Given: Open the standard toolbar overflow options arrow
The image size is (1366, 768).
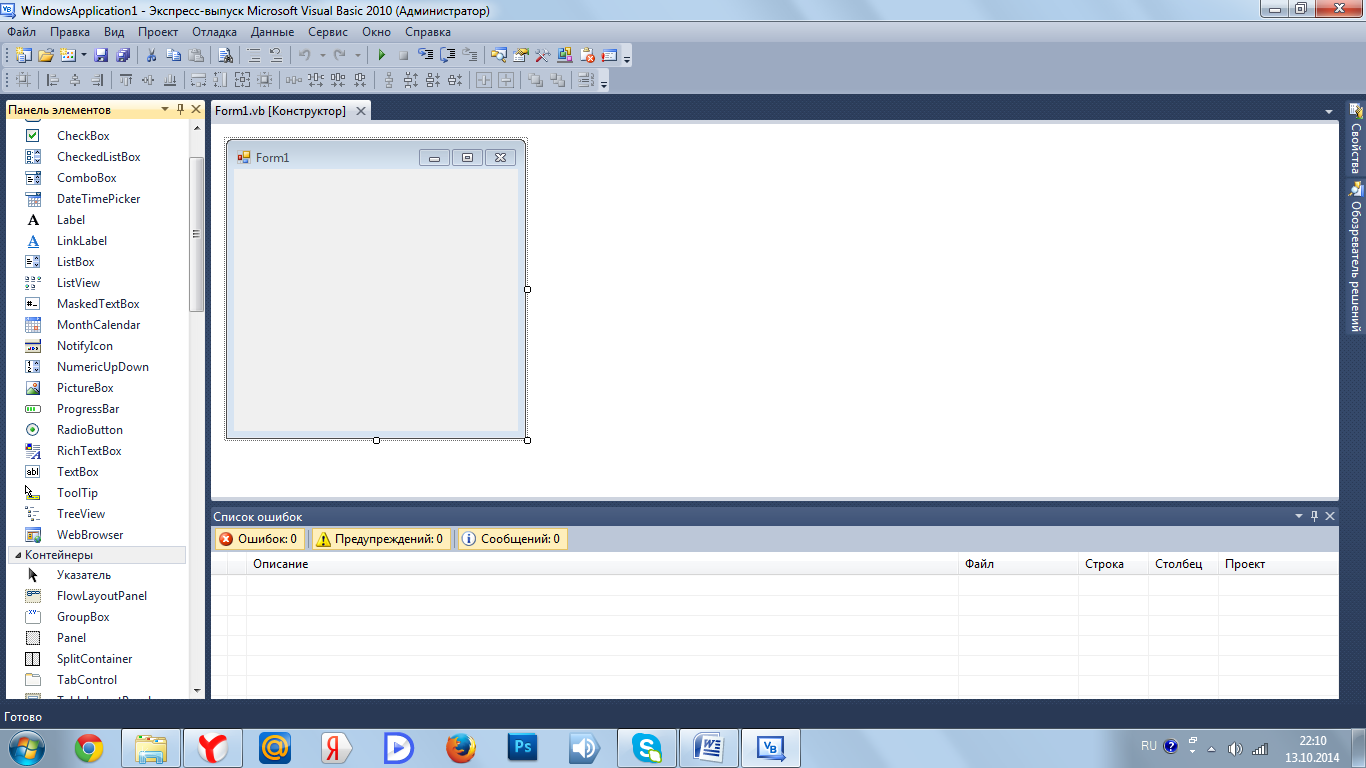Looking at the screenshot, I should click(x=627, y=58).
